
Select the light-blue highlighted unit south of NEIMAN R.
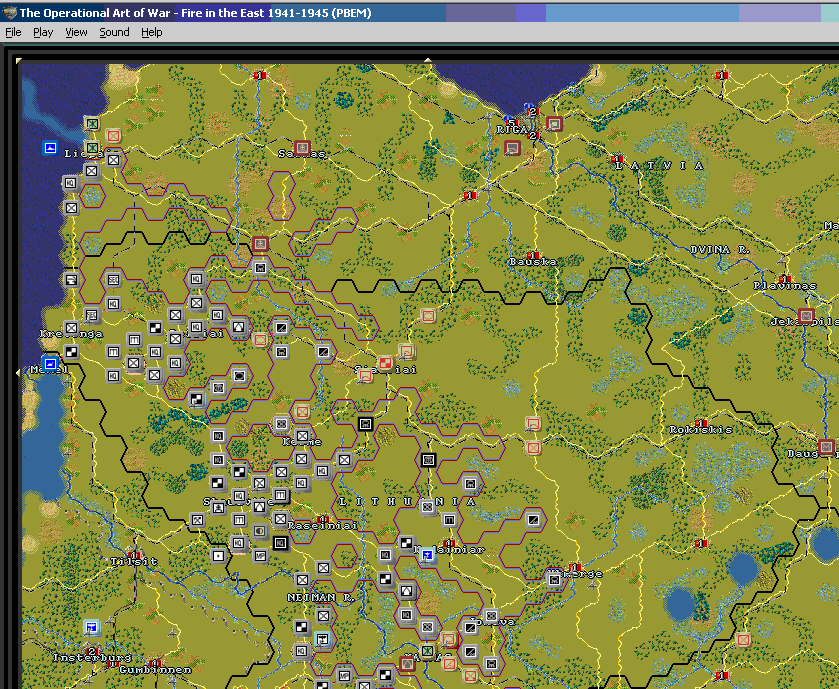323,639
